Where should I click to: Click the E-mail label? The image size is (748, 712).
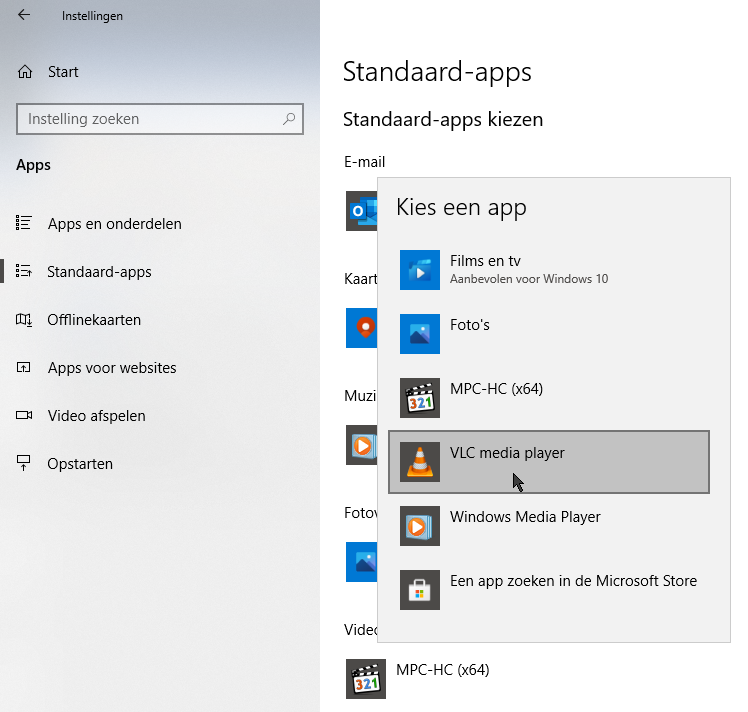click(364, 162)
